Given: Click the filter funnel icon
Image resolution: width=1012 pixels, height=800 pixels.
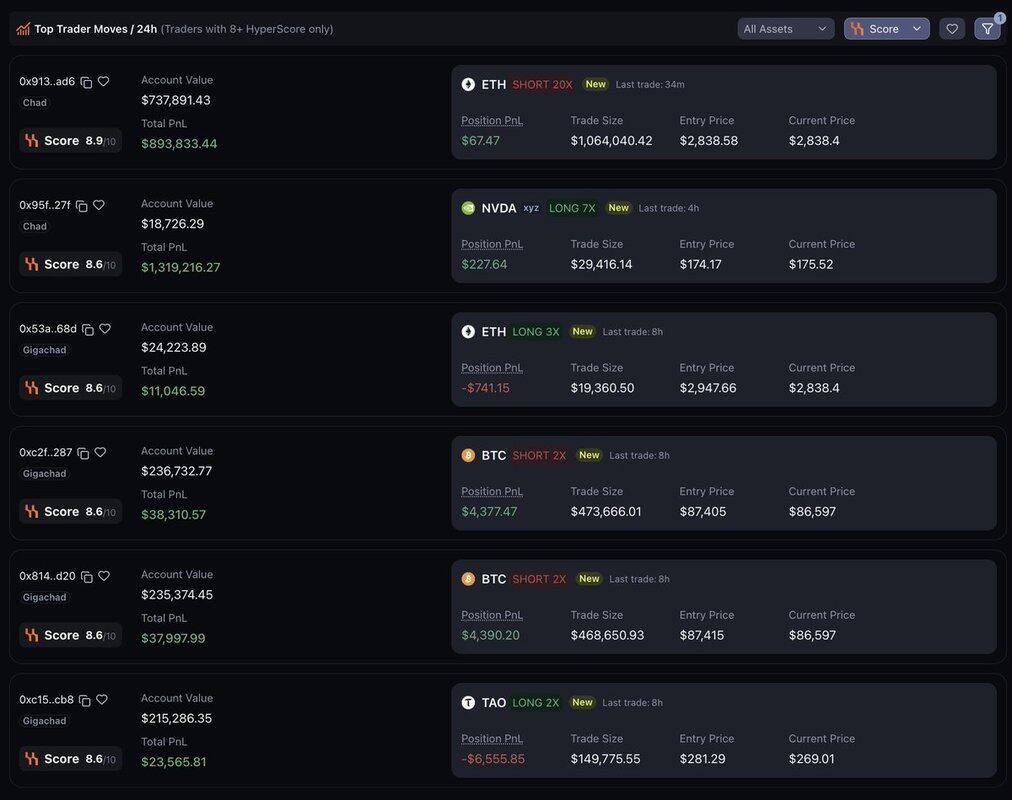Looking at the screenshot, I should (x=987, y=29).
